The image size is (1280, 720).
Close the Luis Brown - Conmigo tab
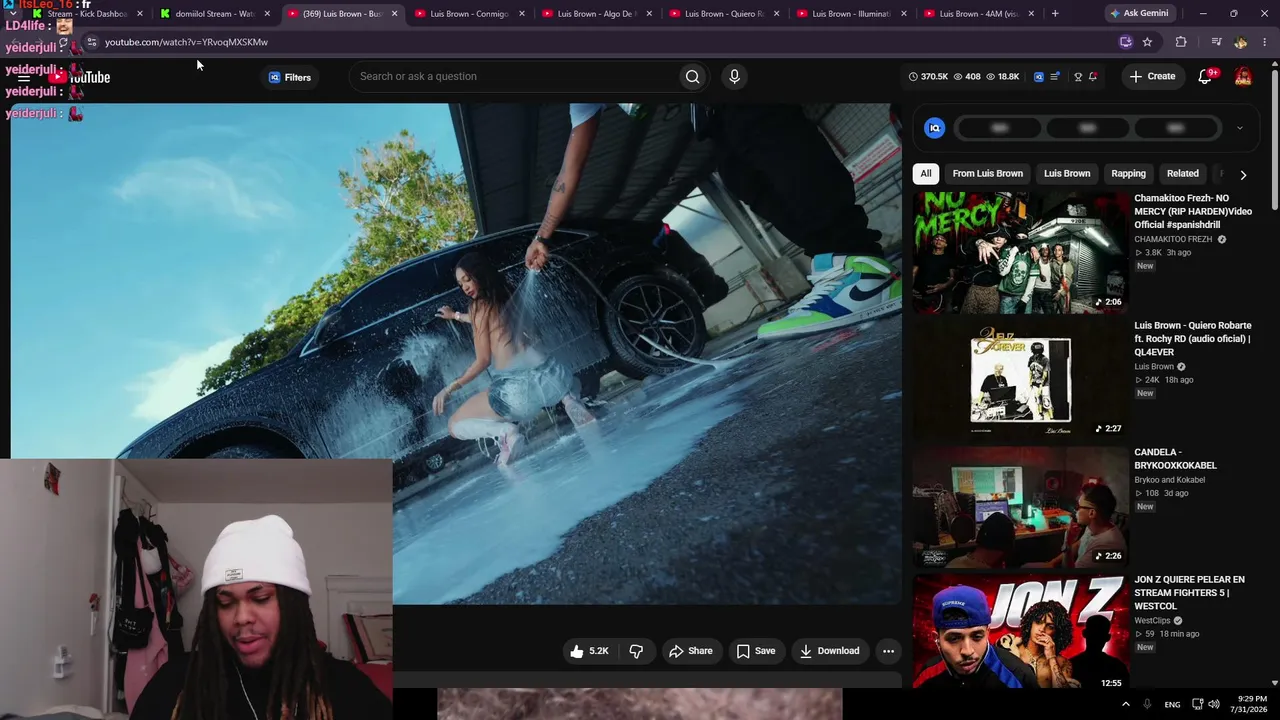(522, 14)
